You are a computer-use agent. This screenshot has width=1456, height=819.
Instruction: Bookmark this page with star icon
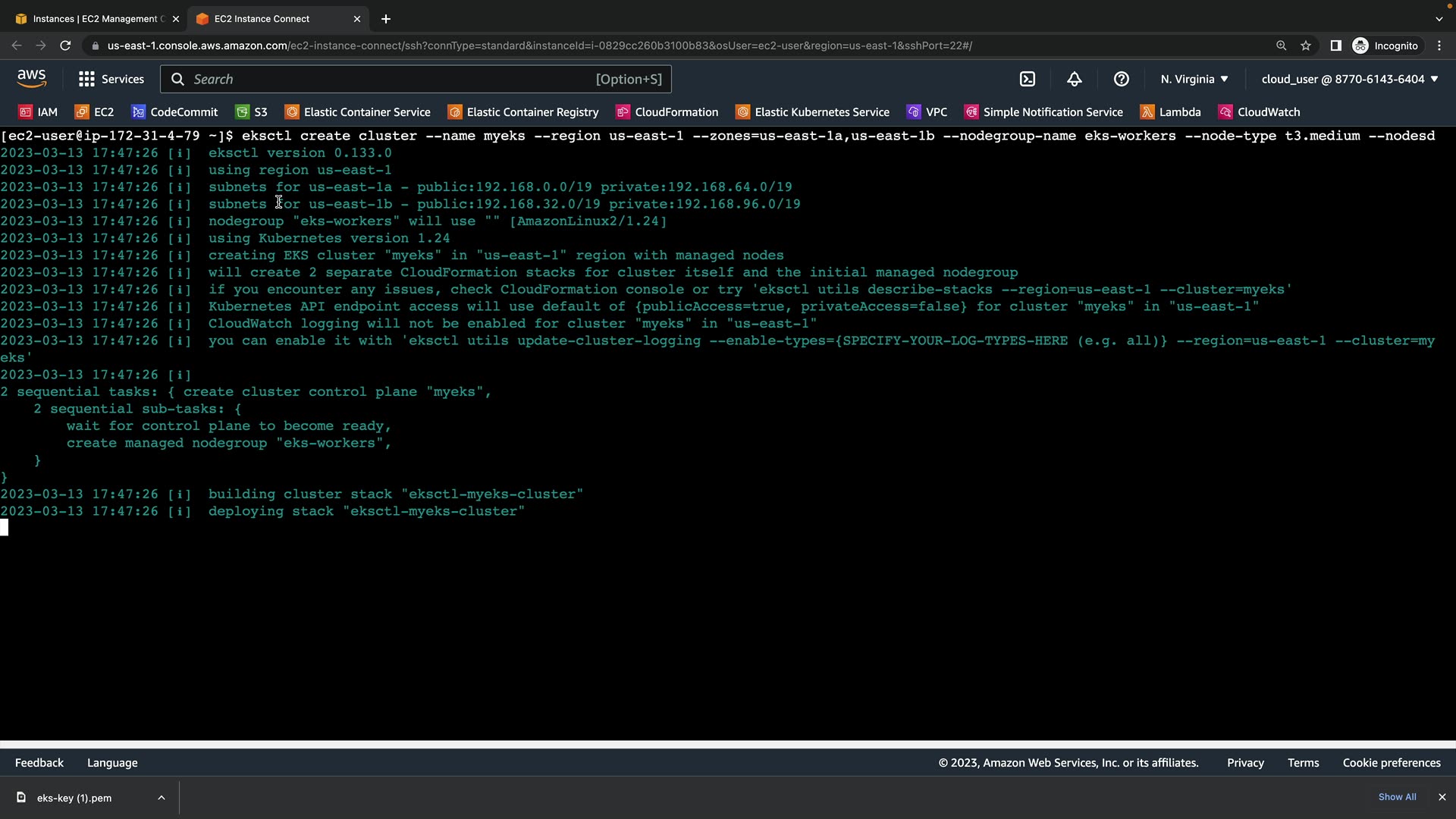[x=1306, y=45]
